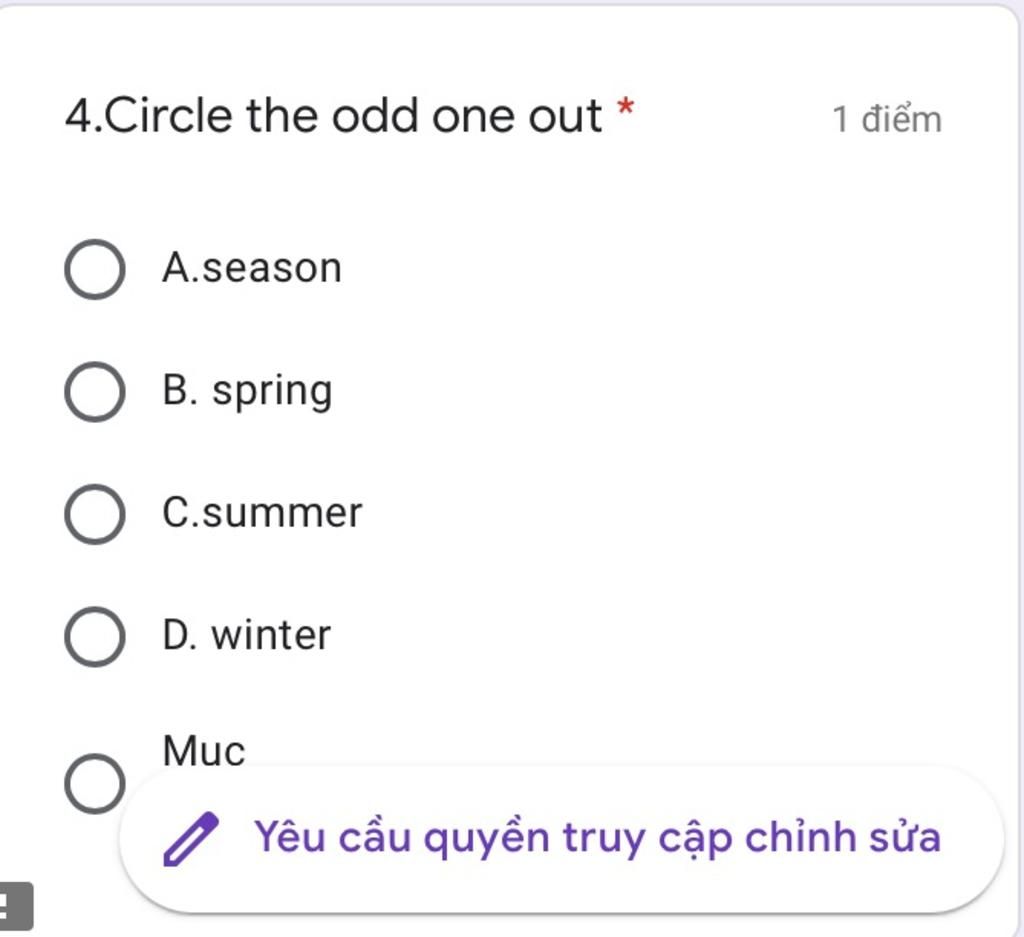Click the 'B. spring' answer label
The image size is (1024, 937).
pyautogui.click(x=248, y=391)
